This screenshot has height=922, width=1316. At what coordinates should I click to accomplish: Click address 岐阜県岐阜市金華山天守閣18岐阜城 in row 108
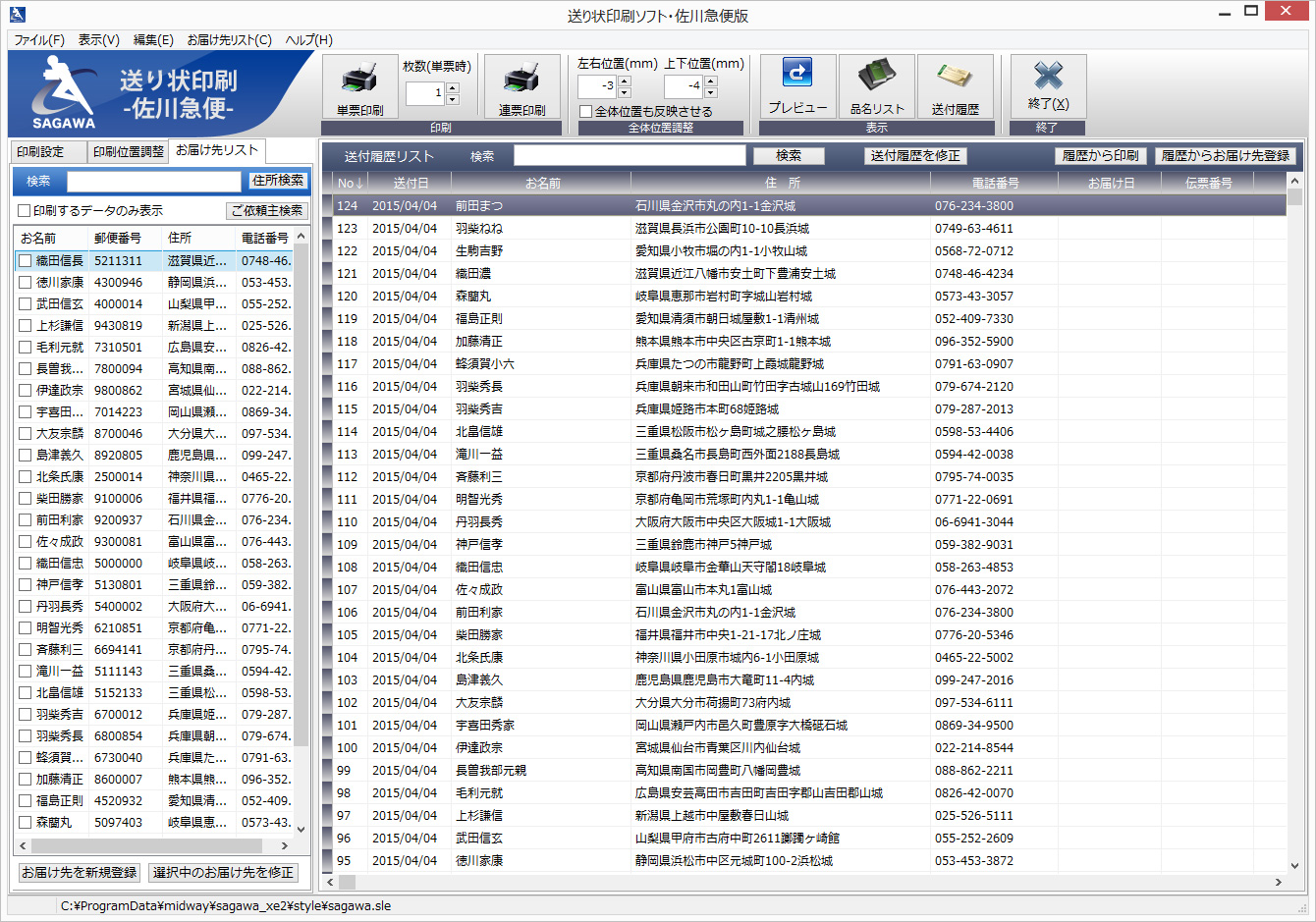coord(731,568)
